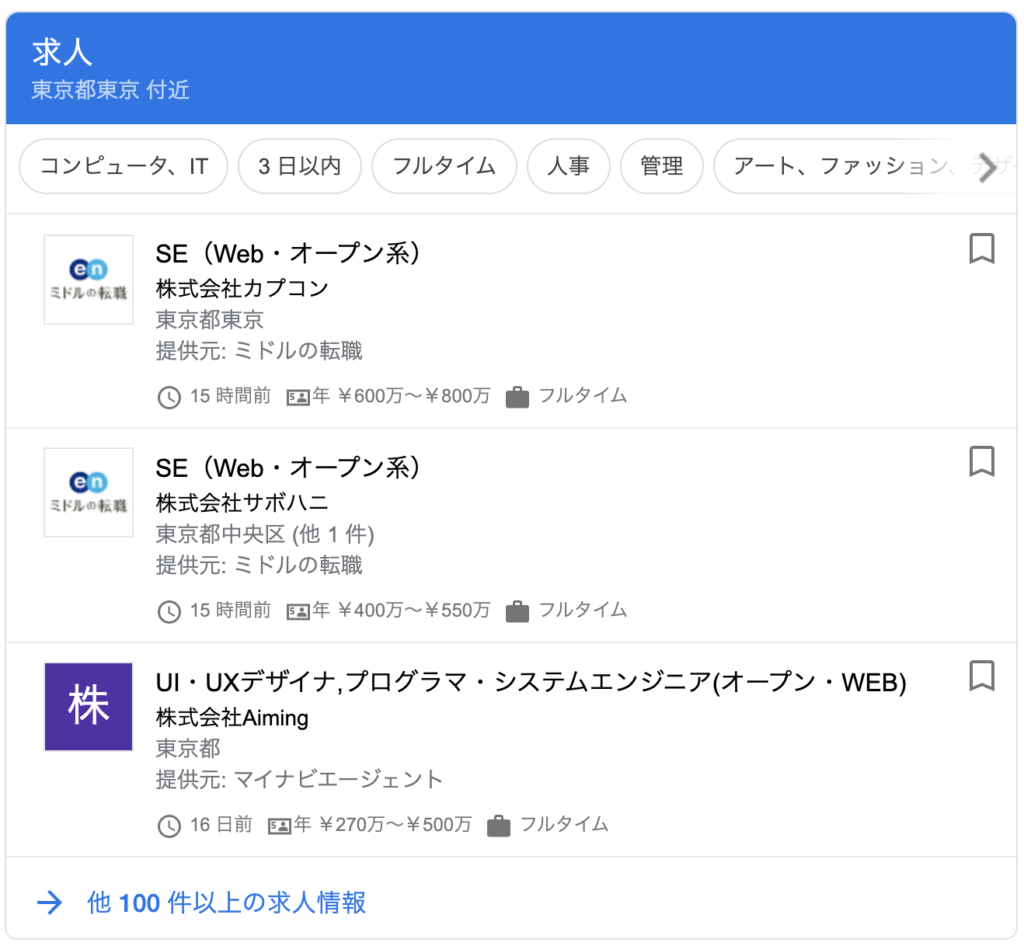The height and width of the screenshot is (946, 1024).
Task: Click the briefcase icon on the サボハニ listing
Action: click(x=517, y=611)
